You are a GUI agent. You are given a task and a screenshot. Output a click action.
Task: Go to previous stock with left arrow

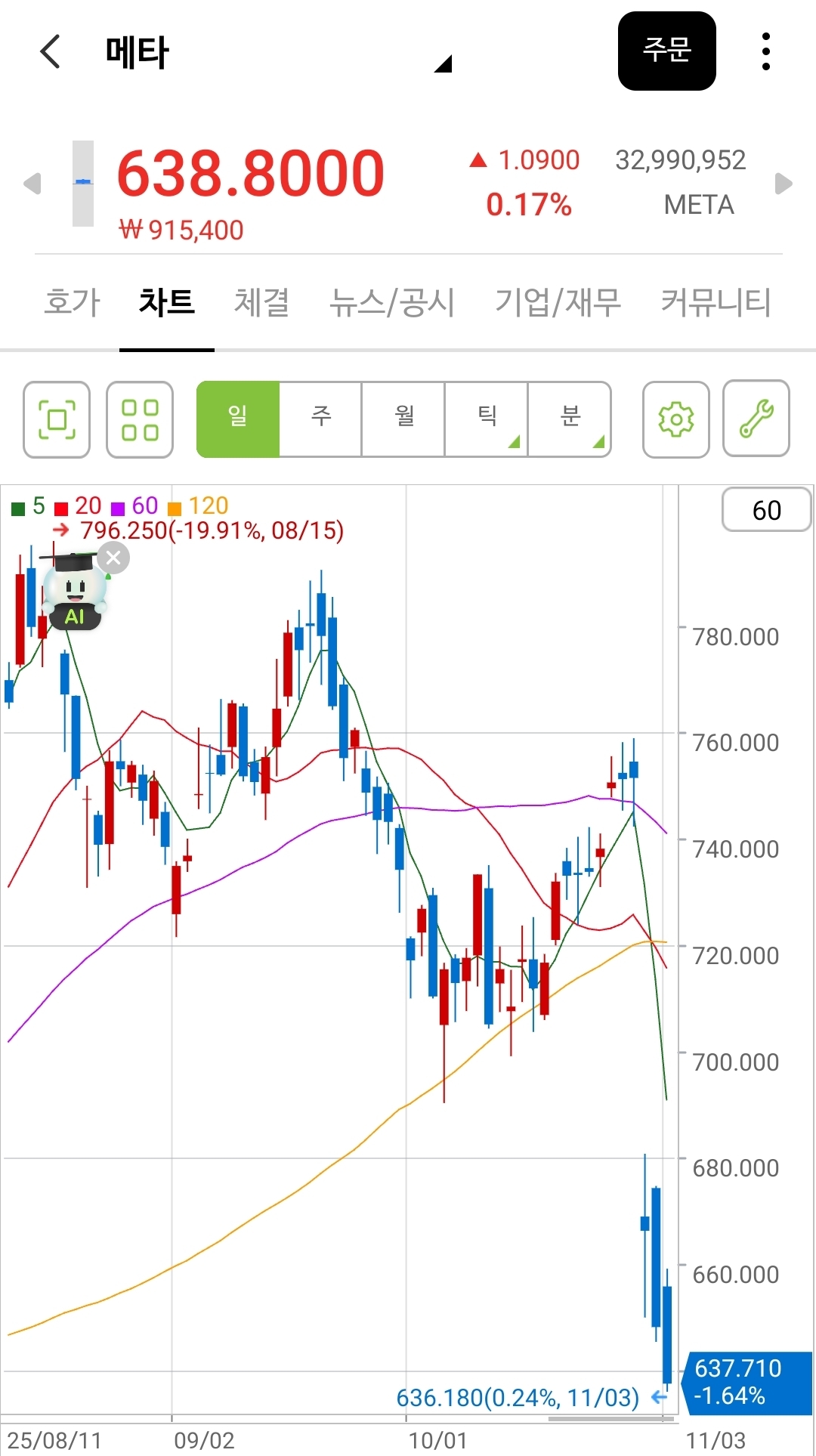(32, 184)
